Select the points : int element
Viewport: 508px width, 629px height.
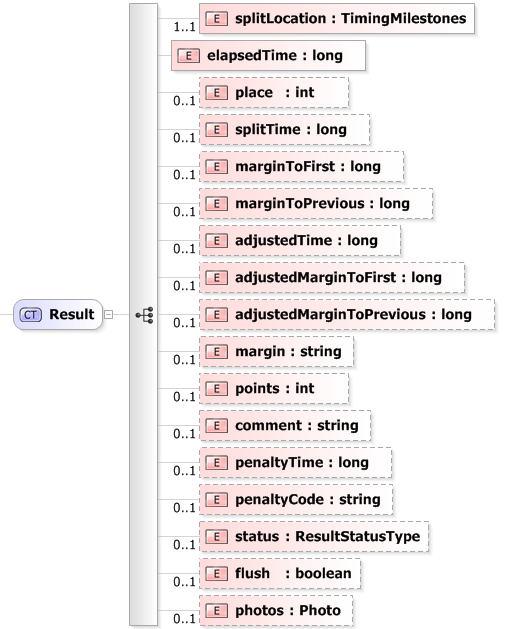point(274,388)
